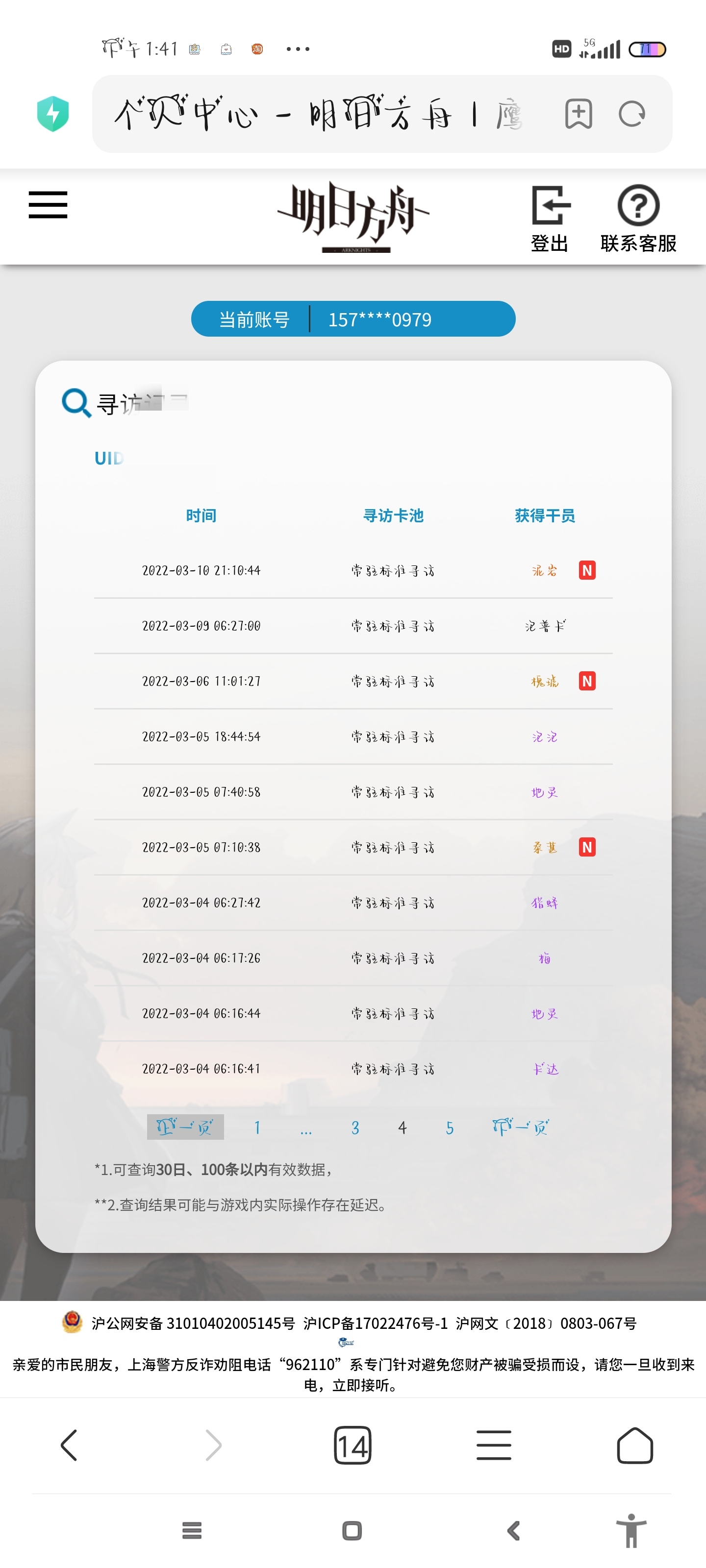The height and width of the screenshot is (1568, 706).
Task: Select row 2022-03-05 07:40:58
Action: click(x=353, y=792)
